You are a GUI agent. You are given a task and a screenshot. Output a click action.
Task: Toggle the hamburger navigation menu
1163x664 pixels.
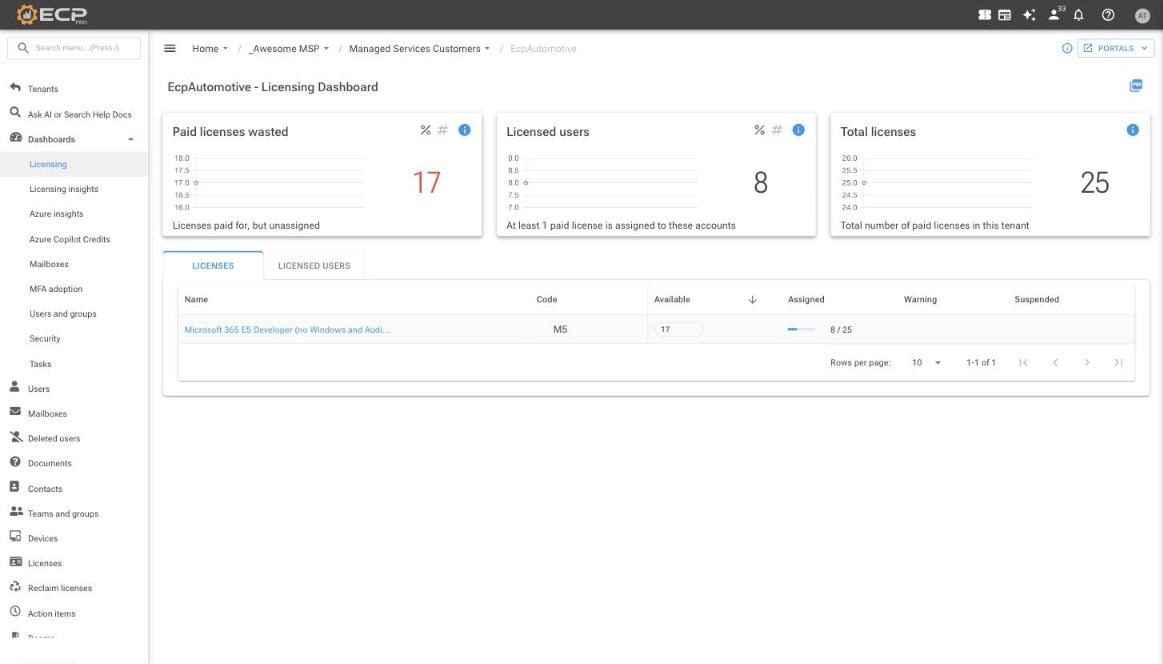[x=170, y=48]
